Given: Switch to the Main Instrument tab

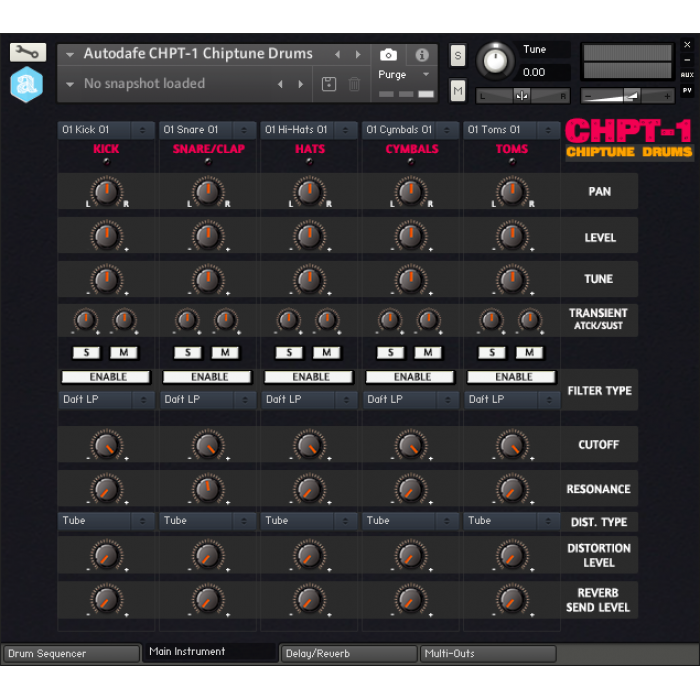Looking at the screenshot, I should coord(210,652).
